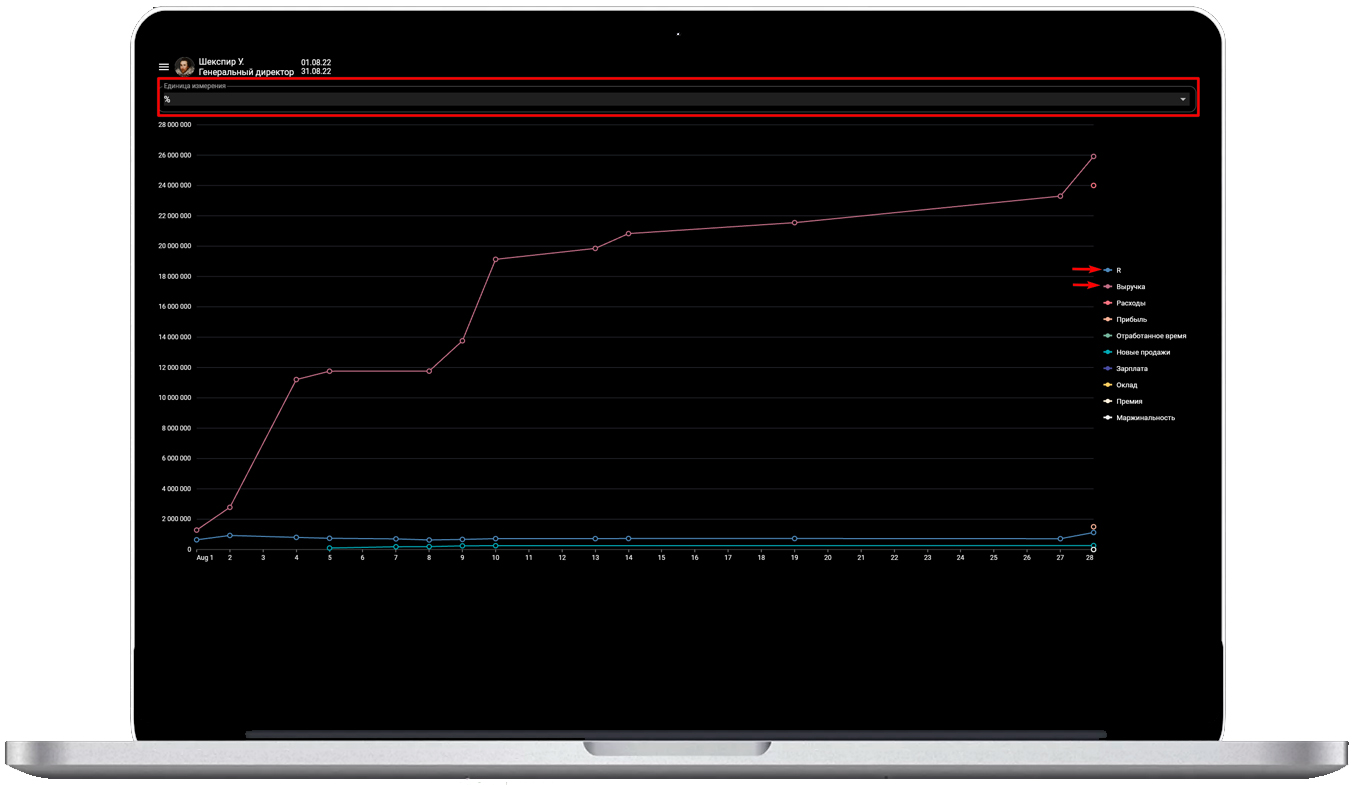1352x785 pixels.
Task: Open the hamburger menu icon
Action: [x=164, y=67]
